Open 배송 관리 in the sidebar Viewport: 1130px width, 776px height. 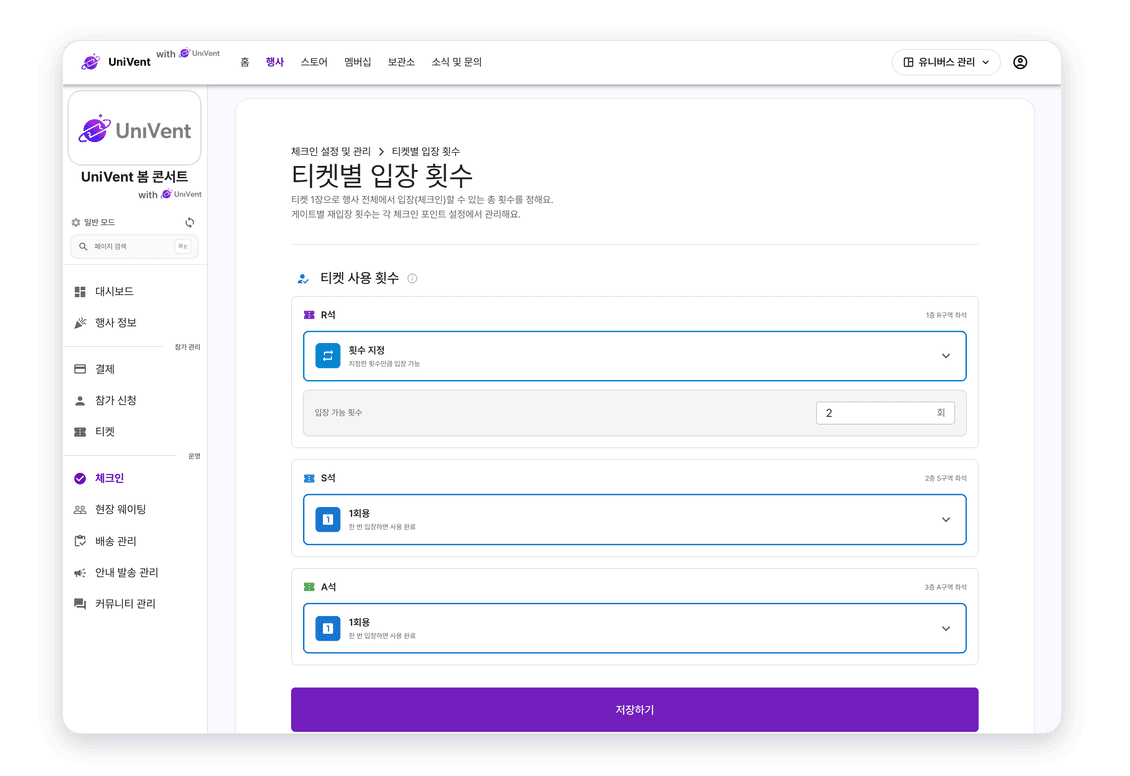115,541
